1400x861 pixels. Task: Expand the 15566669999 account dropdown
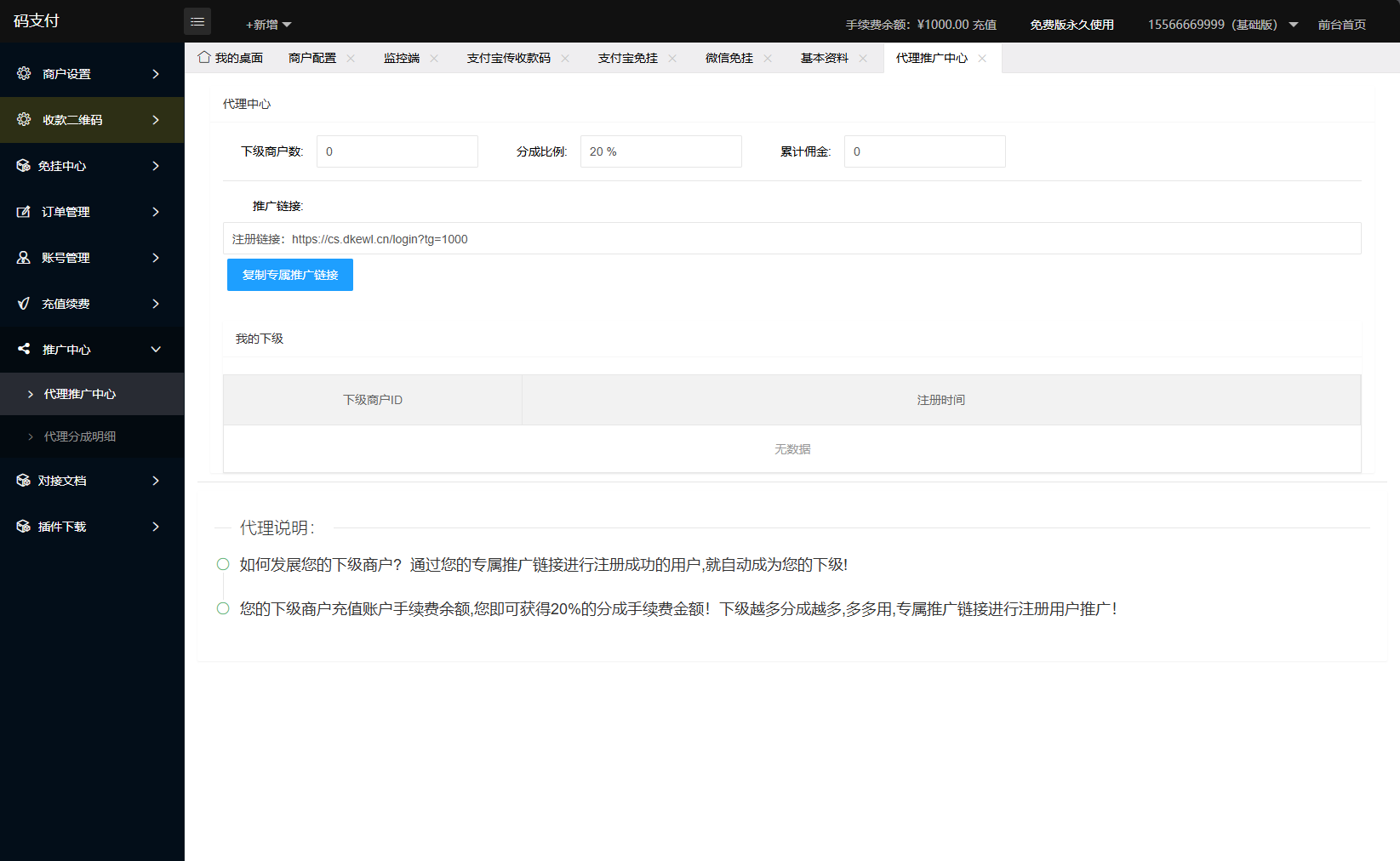click(x=1294, y=25)
